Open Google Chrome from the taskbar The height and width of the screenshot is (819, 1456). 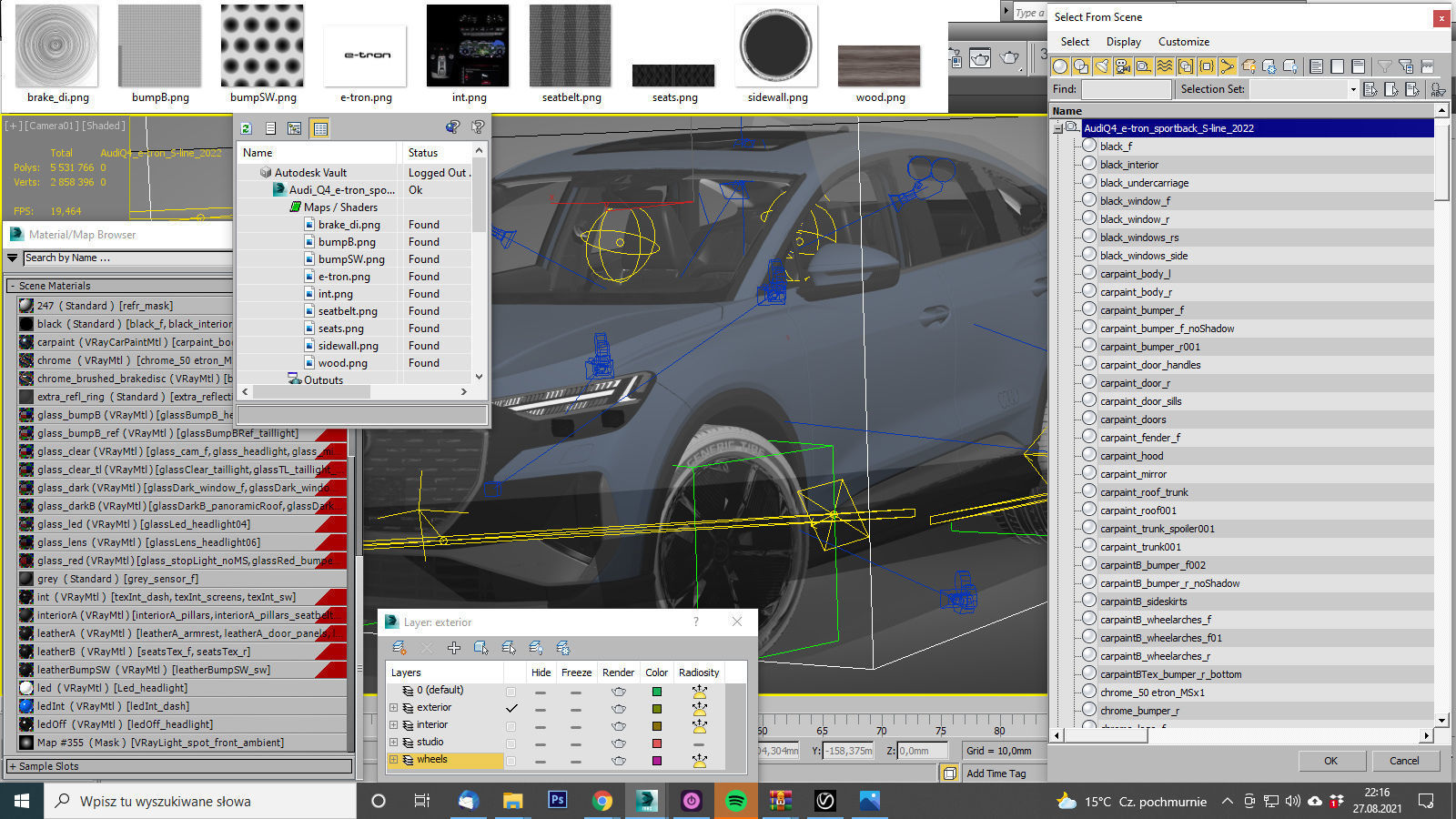pyautogui.click(x=602, y=801)
